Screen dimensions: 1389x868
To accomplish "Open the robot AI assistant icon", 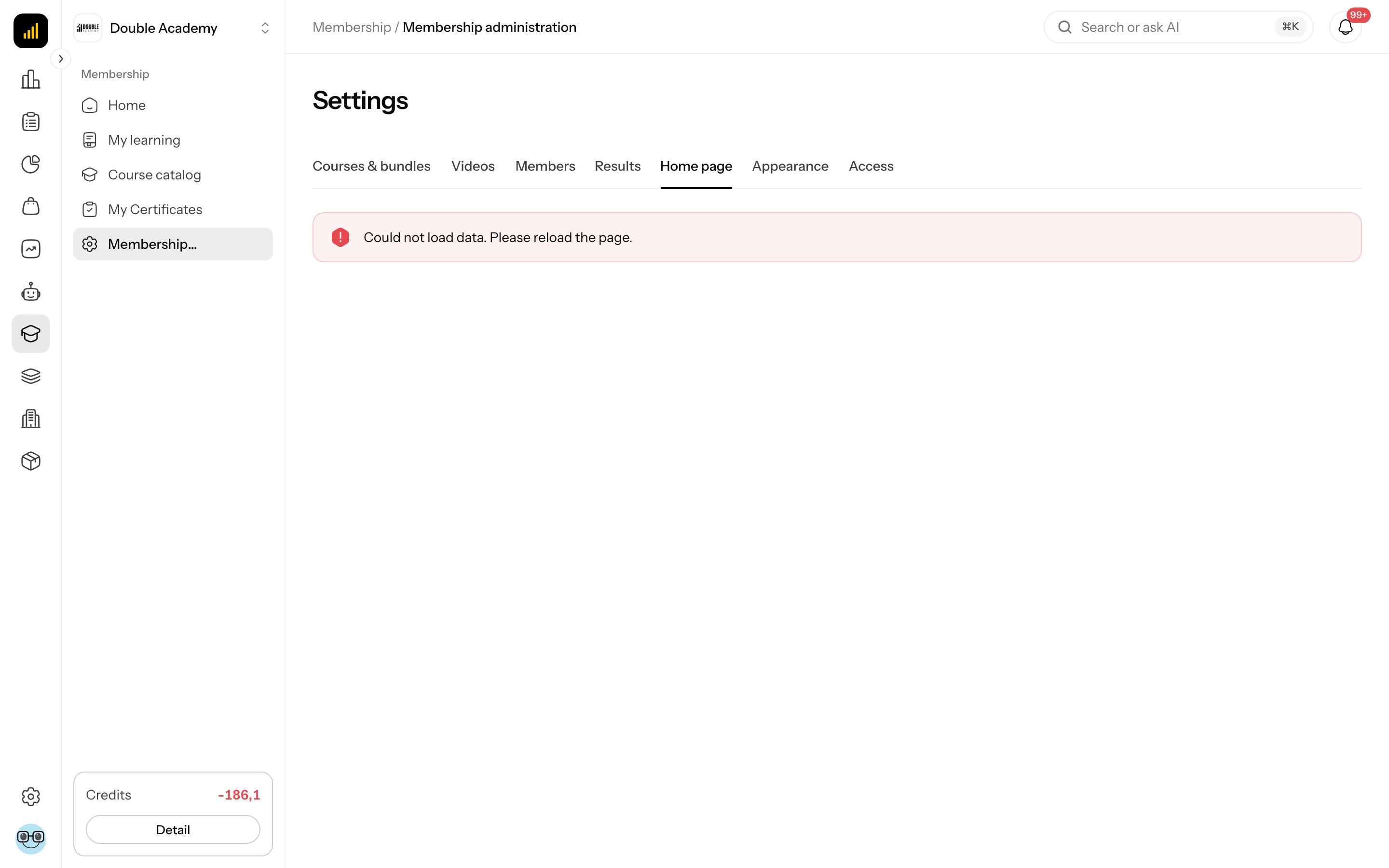I will pos(30,292).
